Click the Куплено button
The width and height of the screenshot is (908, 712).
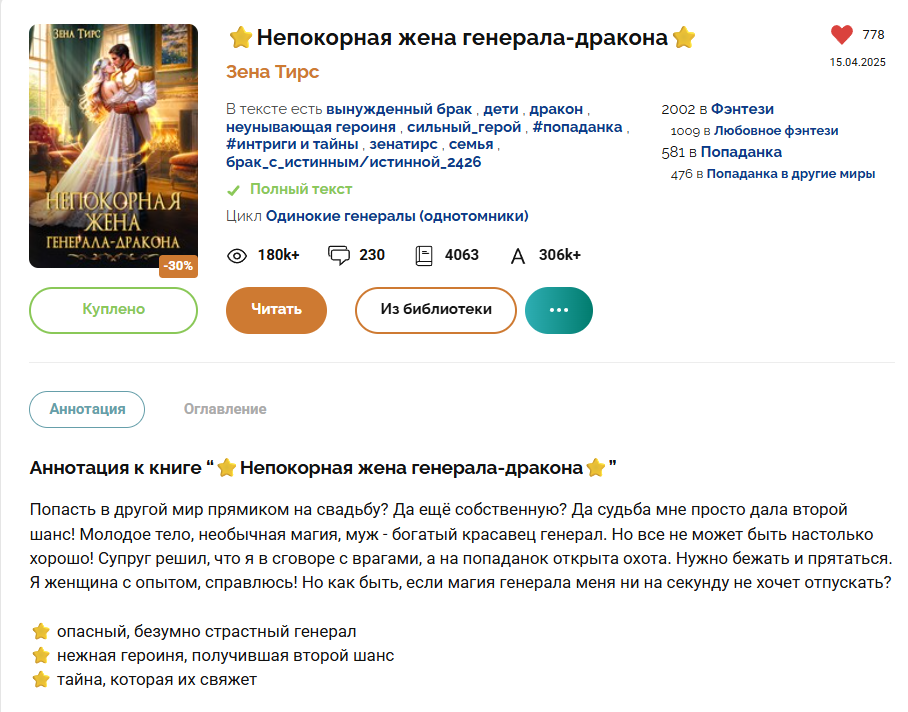click(113, 310)
